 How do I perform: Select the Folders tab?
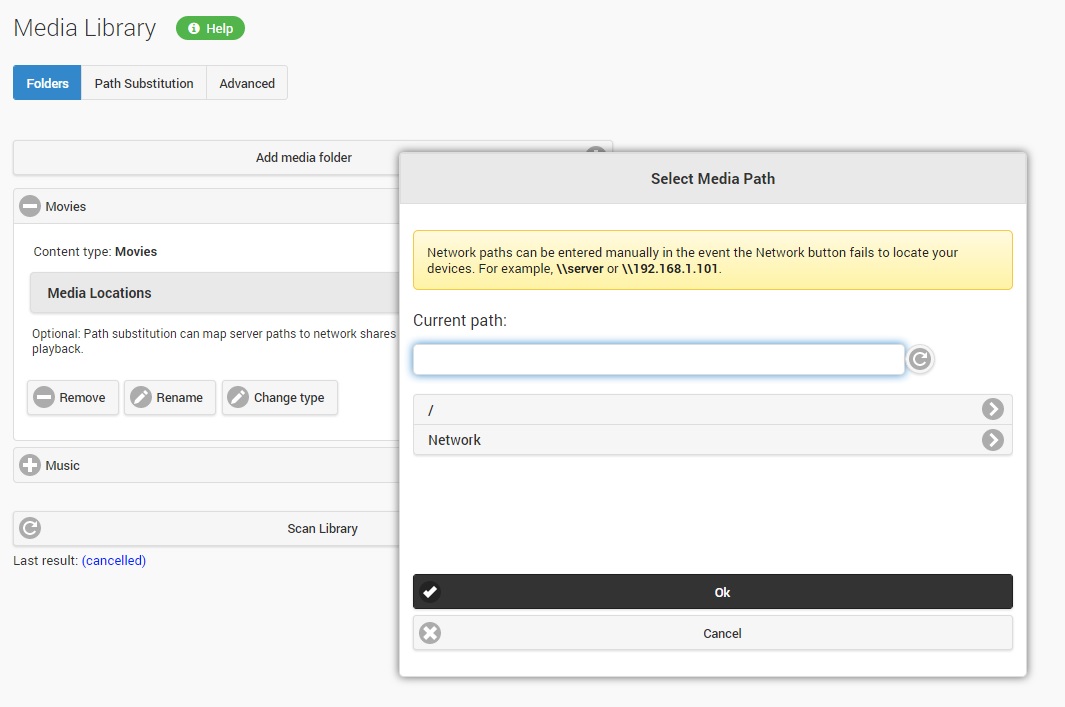[x=48, y=83]
